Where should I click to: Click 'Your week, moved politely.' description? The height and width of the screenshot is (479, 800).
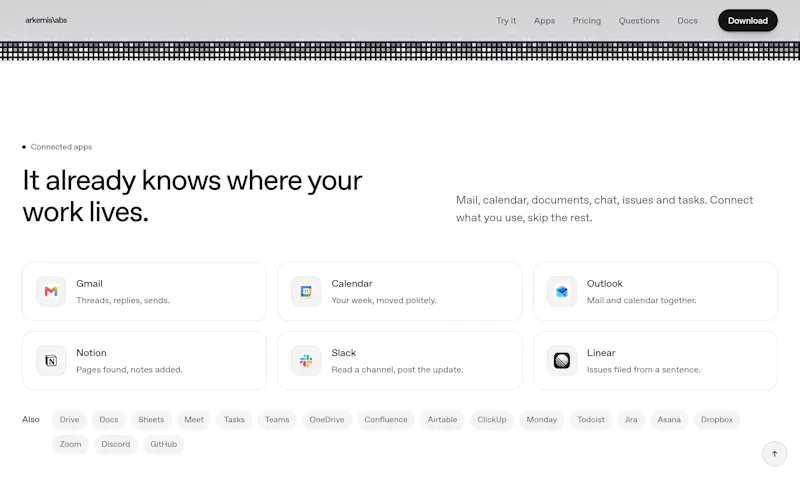click(384, 300)
